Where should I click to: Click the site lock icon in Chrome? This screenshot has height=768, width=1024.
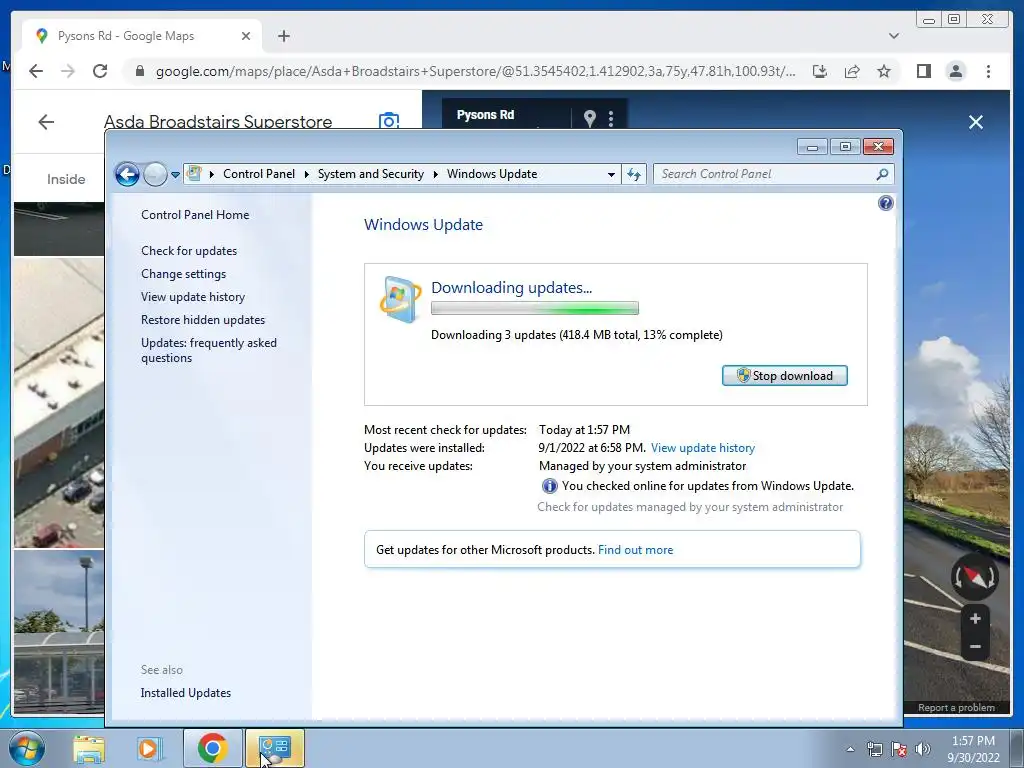click(x=139, y=71)
